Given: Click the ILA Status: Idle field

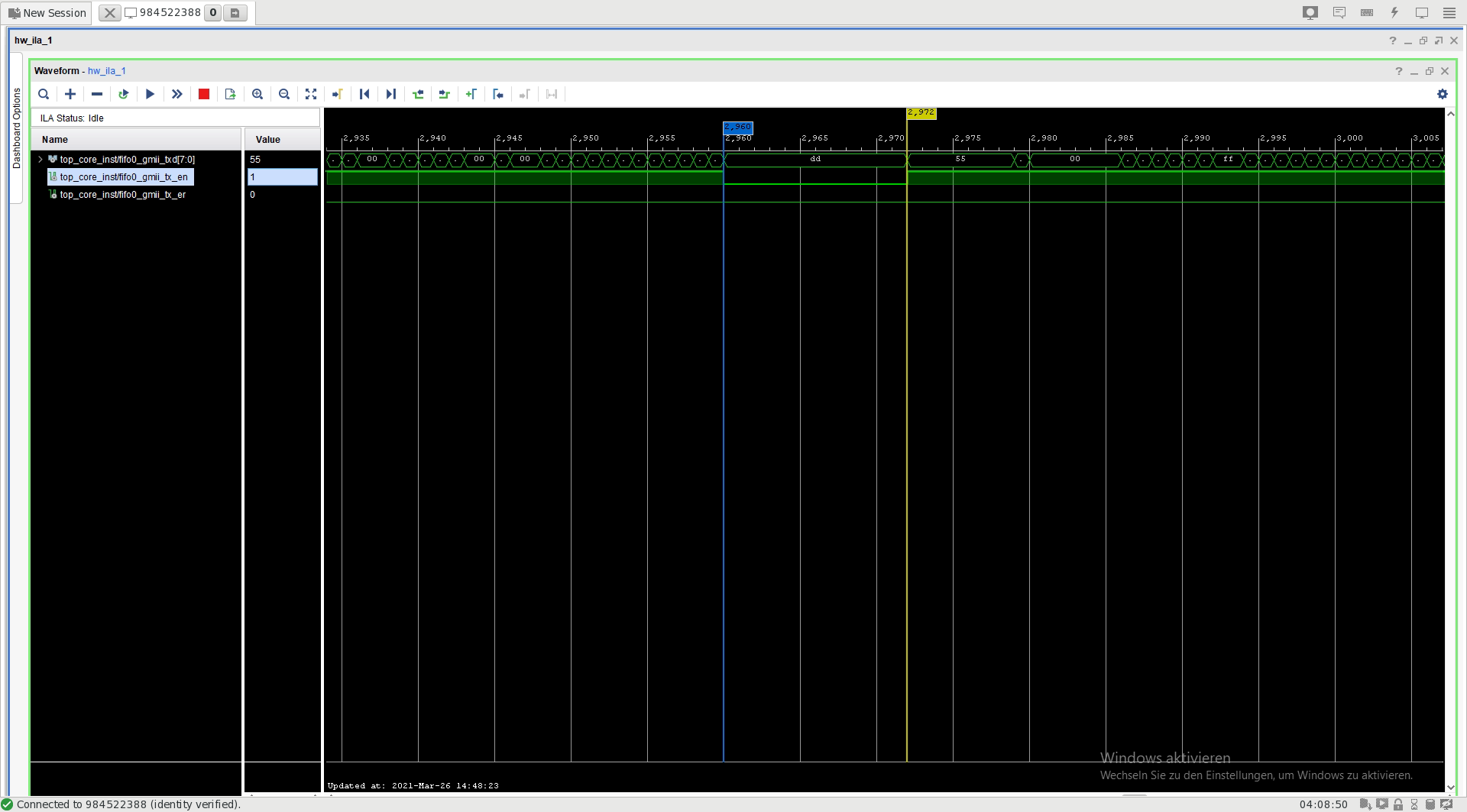Looking at the screenshot, I should [x=176, y=118].
